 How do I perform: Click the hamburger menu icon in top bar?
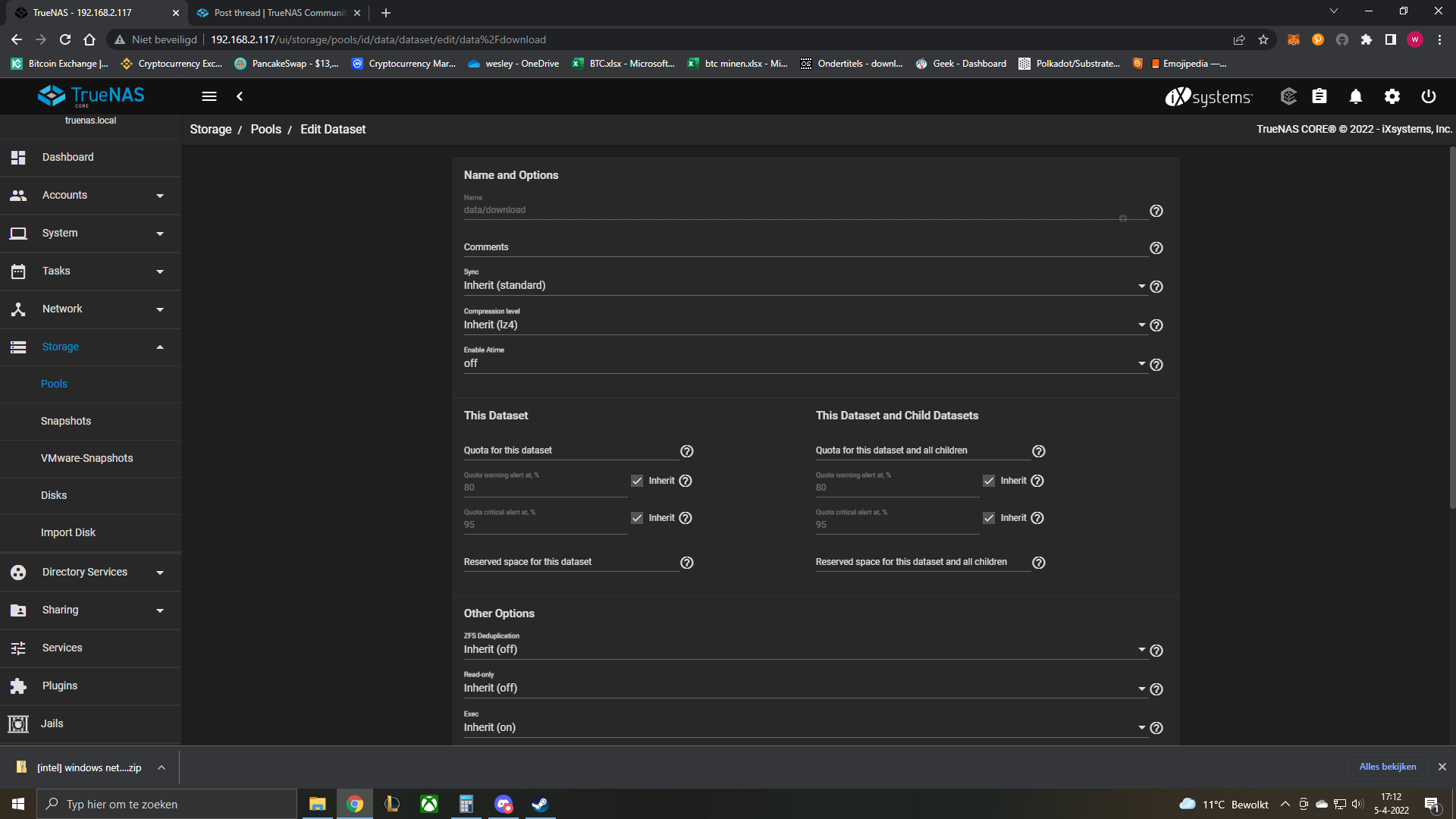coord(209,96)
